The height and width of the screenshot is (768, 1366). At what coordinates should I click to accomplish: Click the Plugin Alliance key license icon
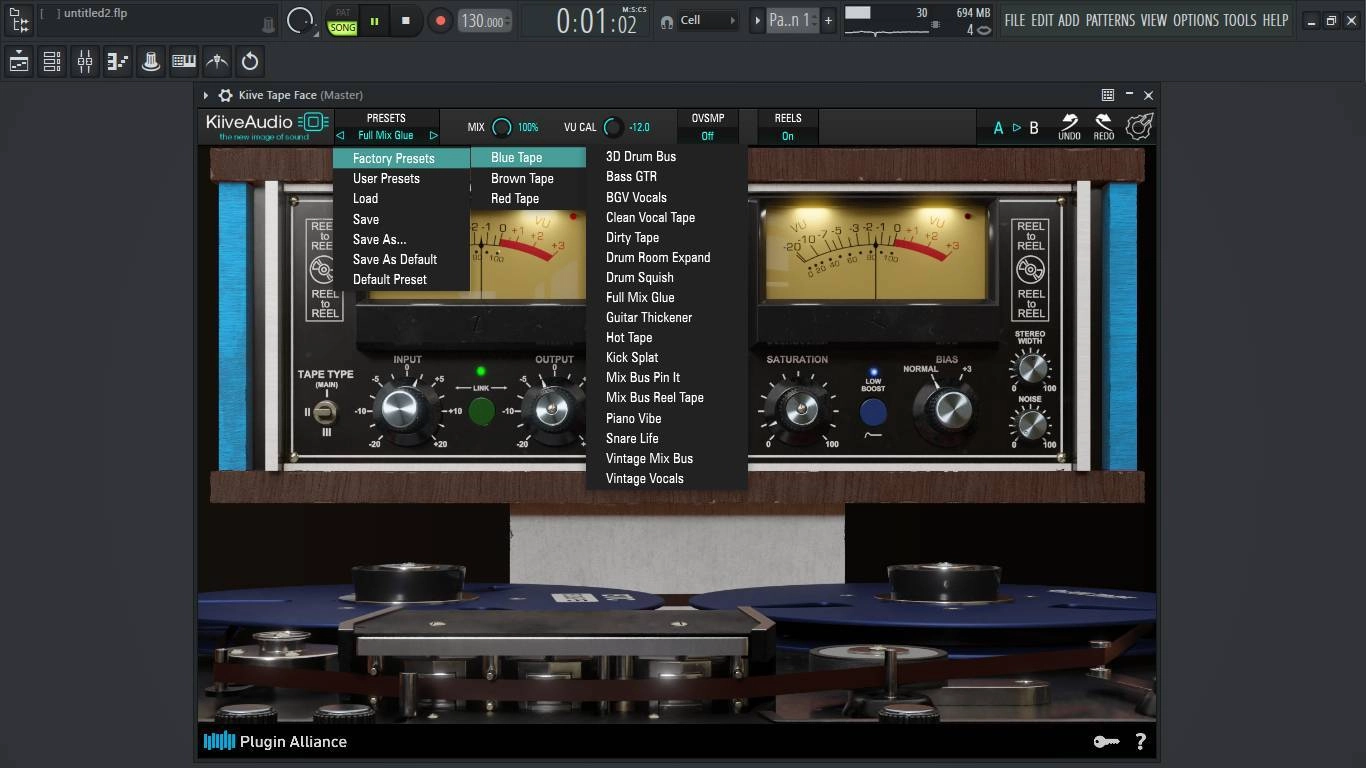[1105, 741]
